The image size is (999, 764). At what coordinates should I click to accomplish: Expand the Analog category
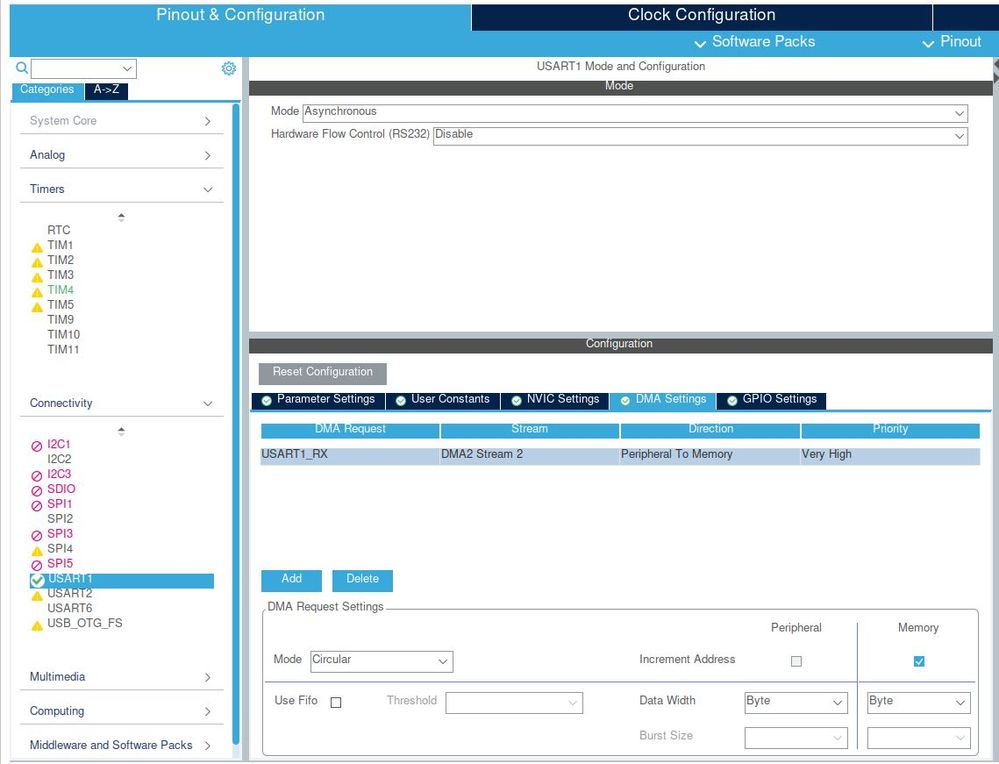(121, 155)
